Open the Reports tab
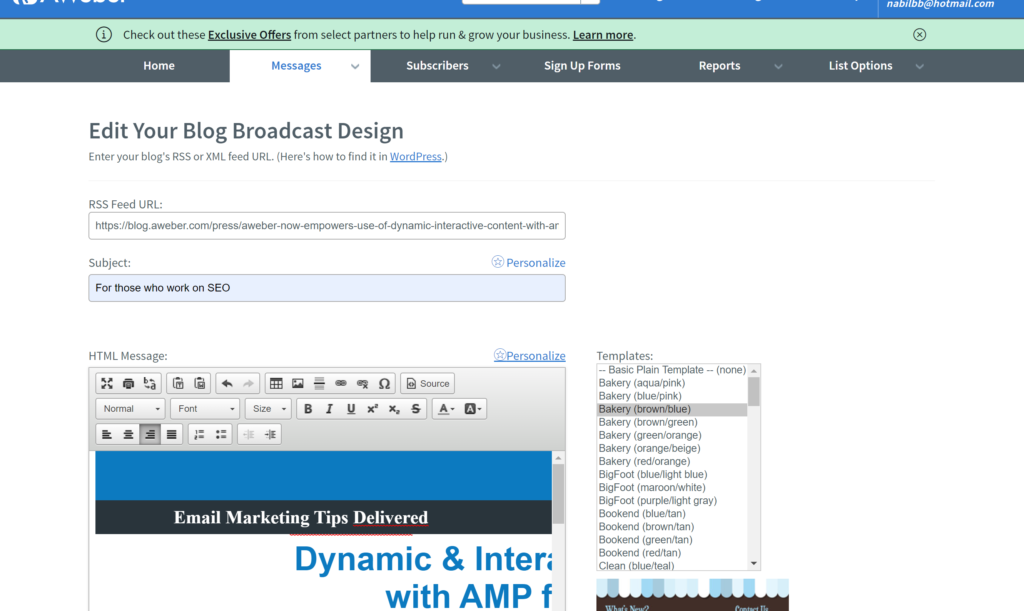This screenshot has height=611, width=1024. click(x=719, y=65)
